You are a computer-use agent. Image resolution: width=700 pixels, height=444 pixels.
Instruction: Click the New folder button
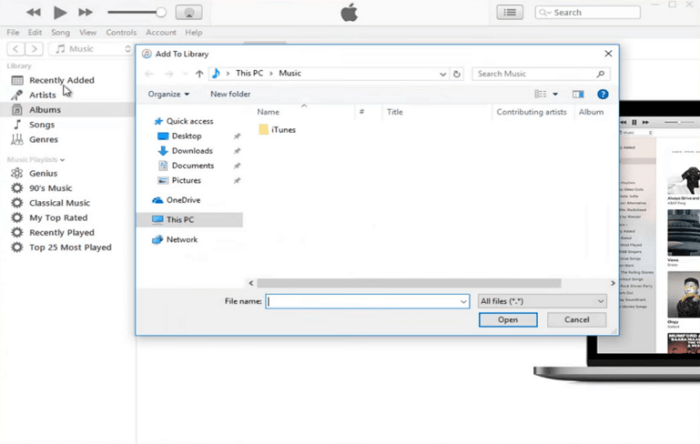point(230,94)
